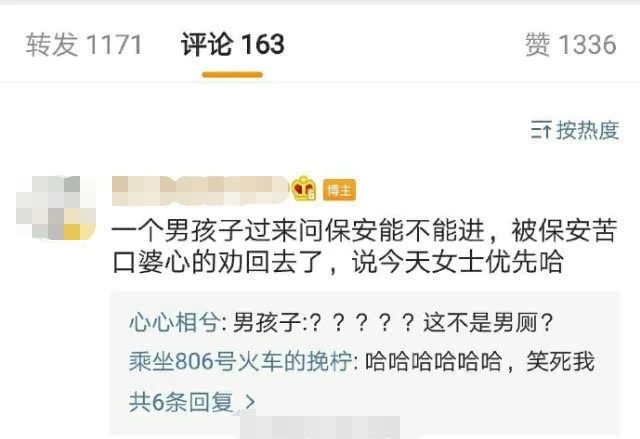
Task: Click the orange active tab underline indicator
Action: click(232, 75)
